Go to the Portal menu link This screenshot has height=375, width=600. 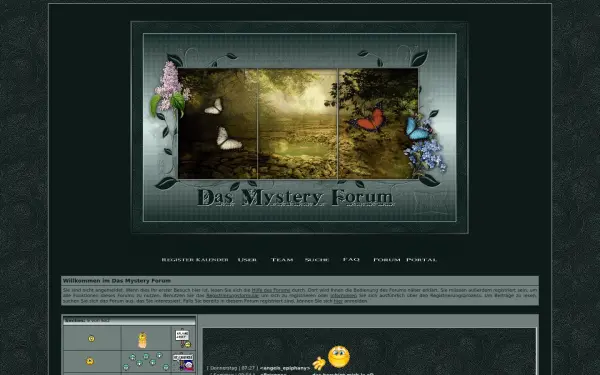[421, 260]
